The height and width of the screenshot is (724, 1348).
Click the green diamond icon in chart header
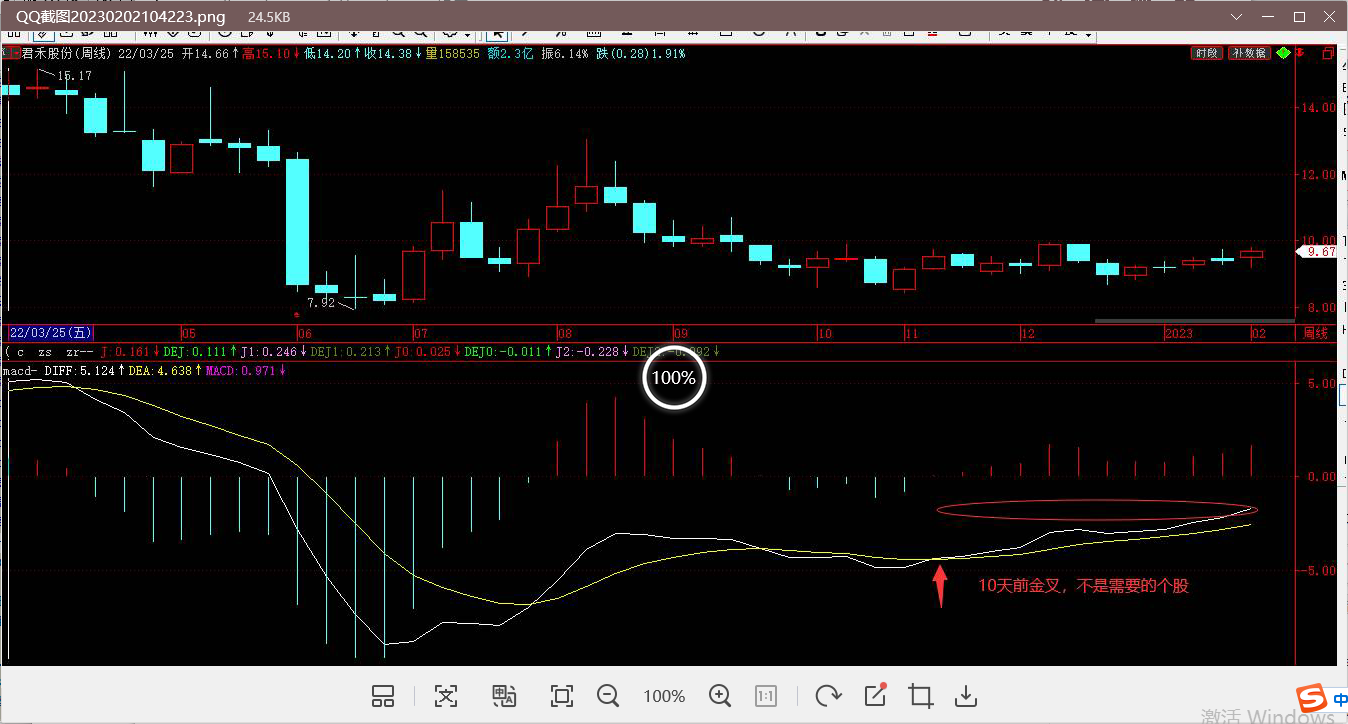coord(1283,53)
